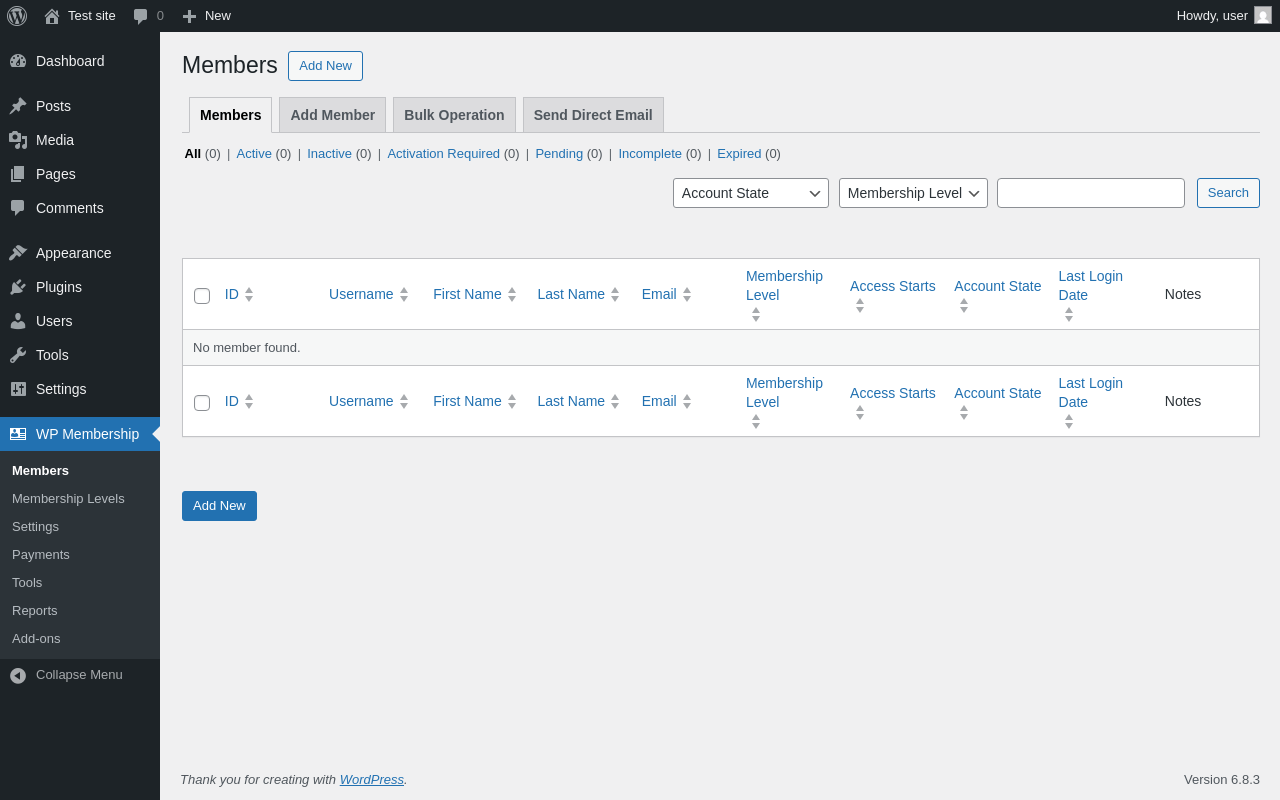Open the Membership Level filter dropdown

pyautogui.click(x=913, y=193)
